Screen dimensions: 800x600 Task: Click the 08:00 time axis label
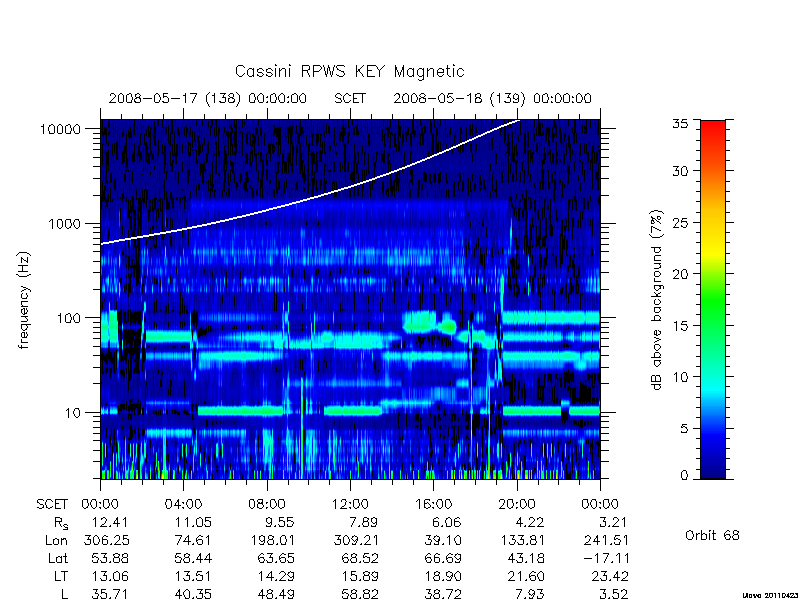pyautogui.click(x=267, y=505)
